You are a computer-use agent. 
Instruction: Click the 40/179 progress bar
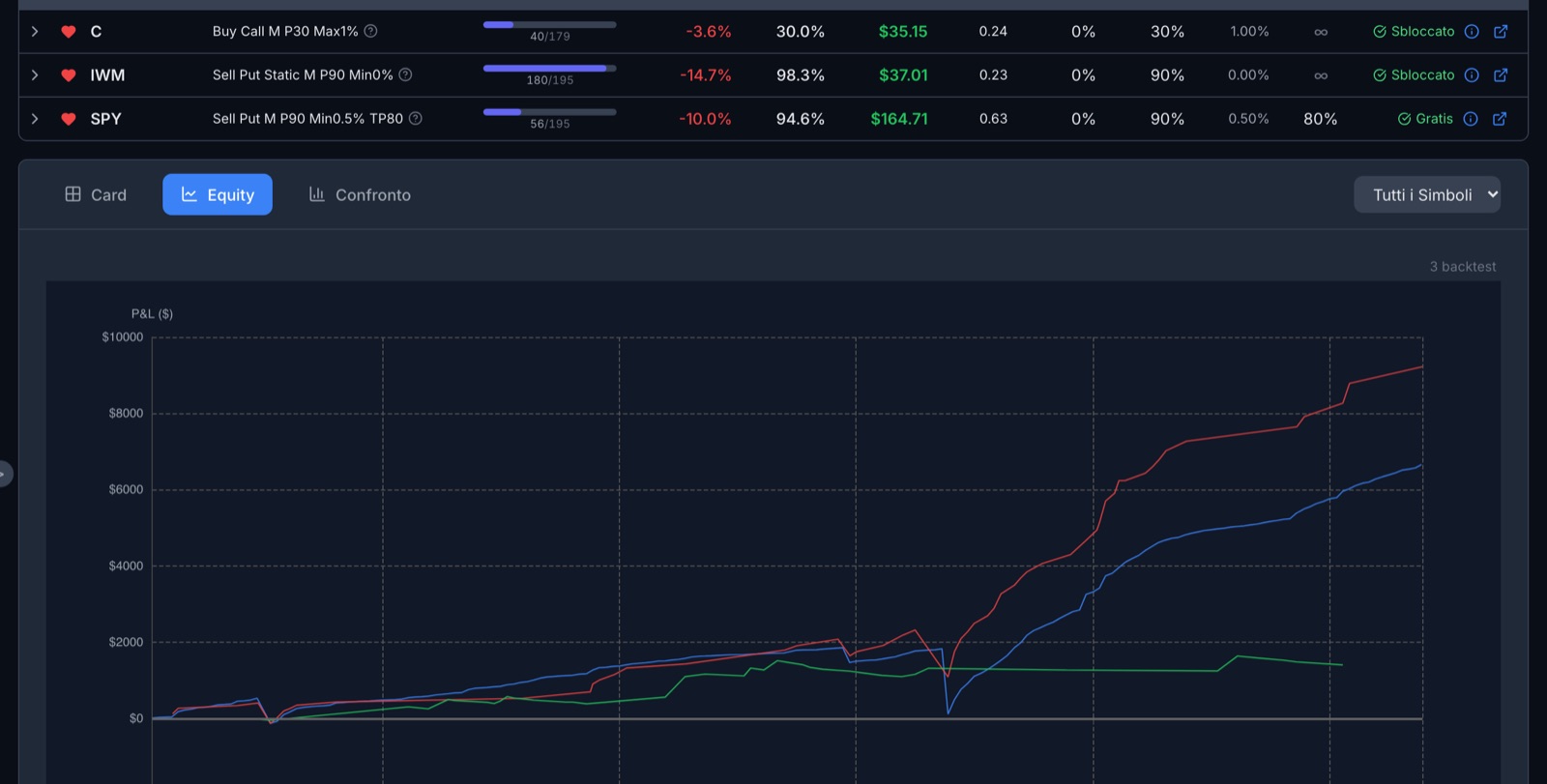[549, 24]
